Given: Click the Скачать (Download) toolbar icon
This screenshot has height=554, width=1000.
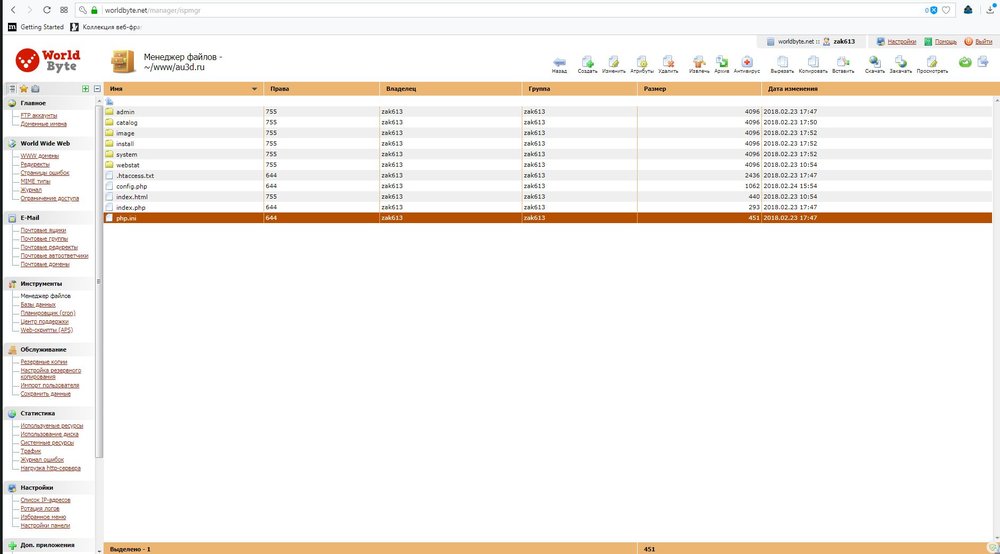Looking at the screenshot, I should click(874, 62).
